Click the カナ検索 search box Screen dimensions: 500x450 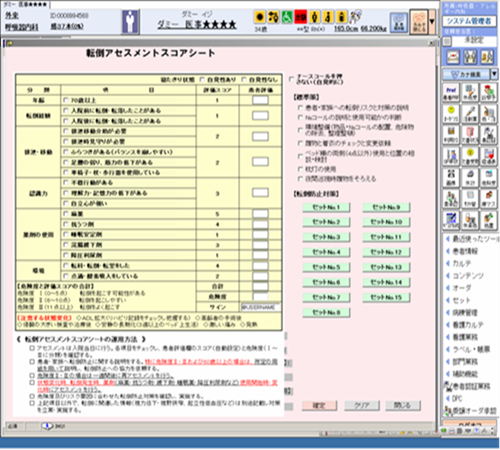[466, 74]
